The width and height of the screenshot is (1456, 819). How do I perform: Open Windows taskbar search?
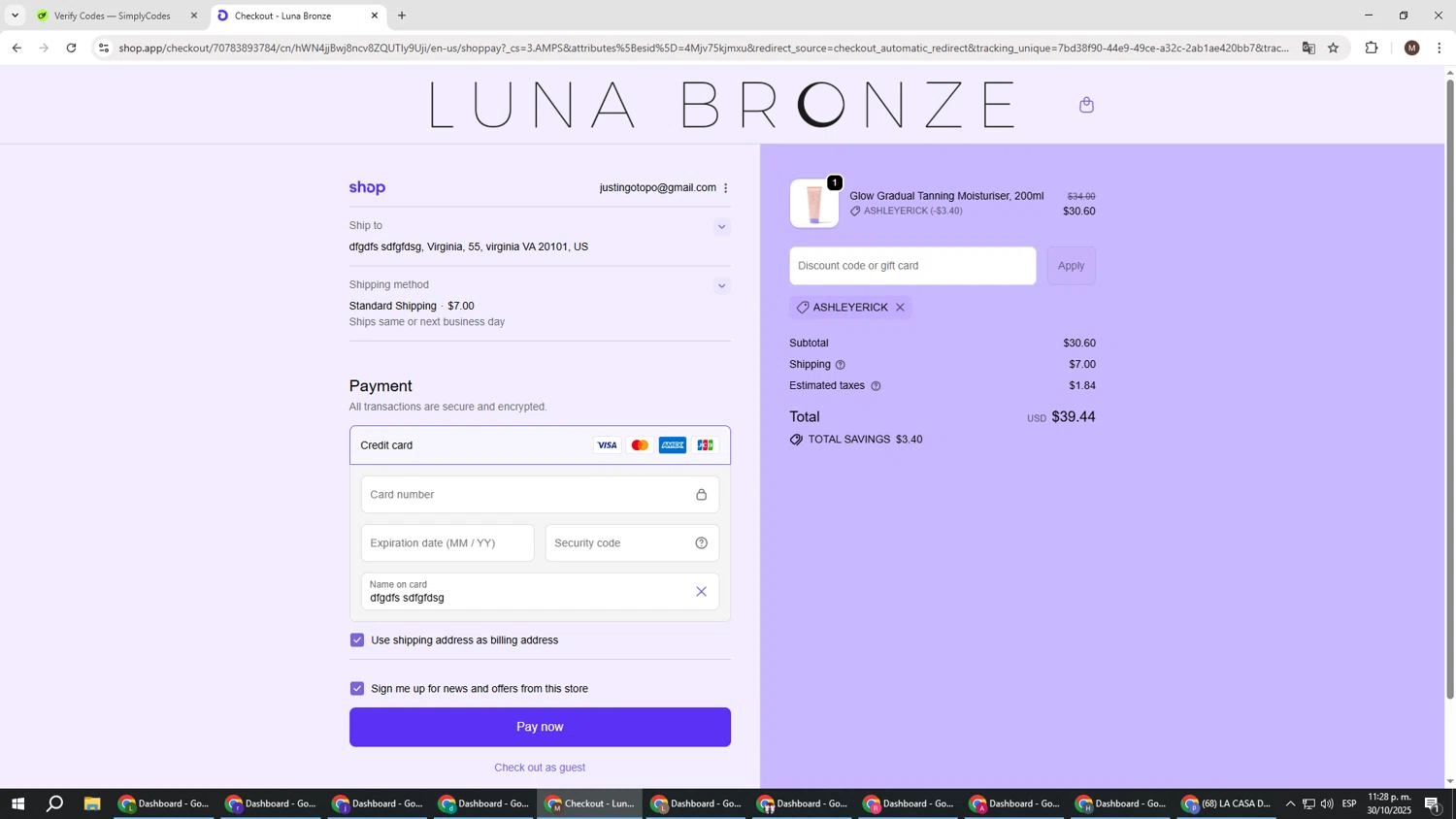(55, 803)
